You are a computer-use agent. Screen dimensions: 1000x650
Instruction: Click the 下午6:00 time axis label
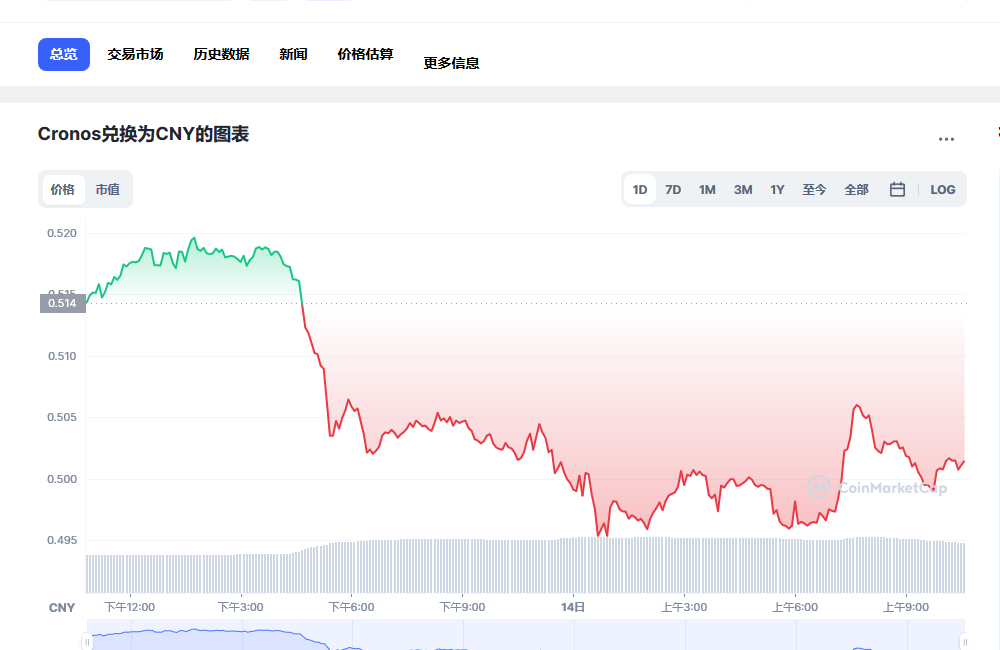click(351, 607)
